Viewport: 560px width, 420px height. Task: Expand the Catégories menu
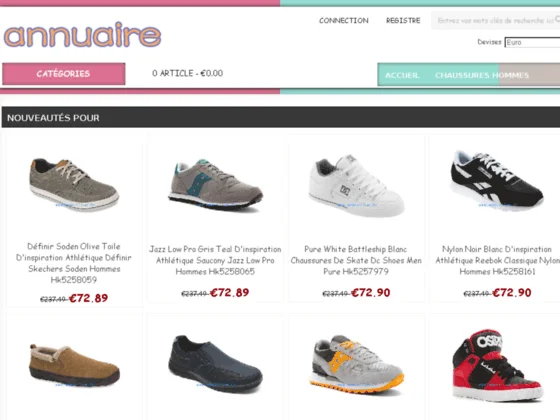point(64,74)
